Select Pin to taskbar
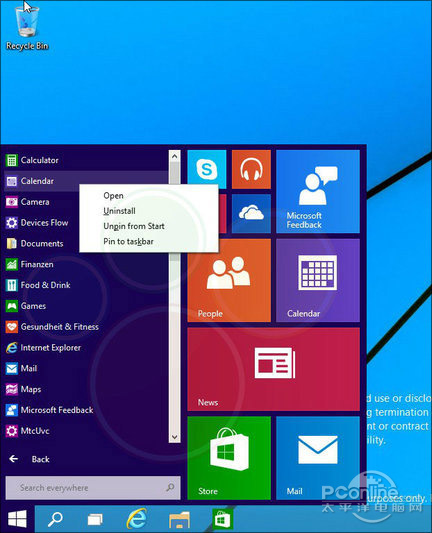 [149, 241]
